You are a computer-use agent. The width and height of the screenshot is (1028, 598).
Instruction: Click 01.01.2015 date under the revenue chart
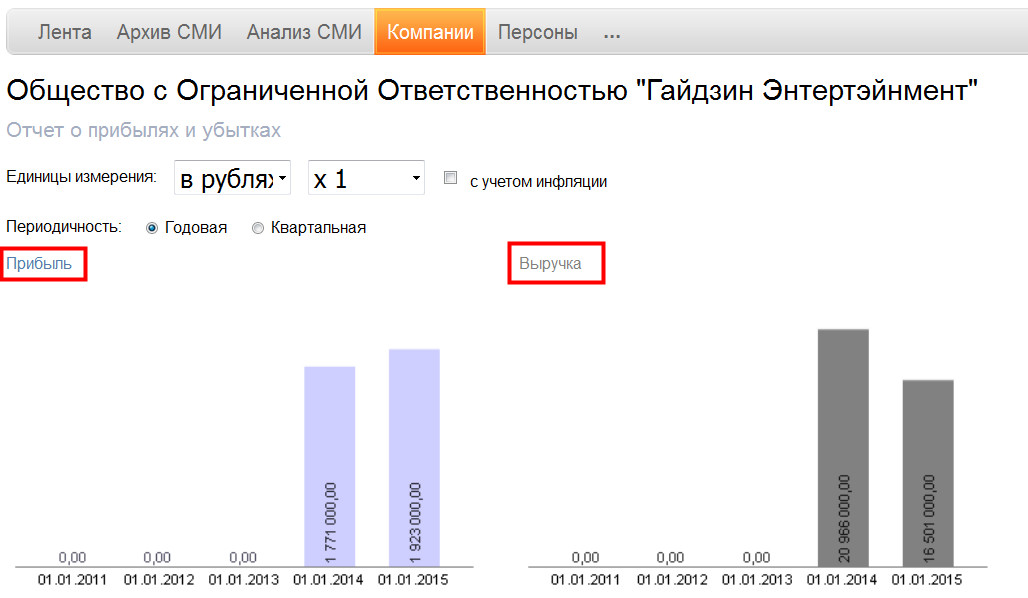(926, 580)
